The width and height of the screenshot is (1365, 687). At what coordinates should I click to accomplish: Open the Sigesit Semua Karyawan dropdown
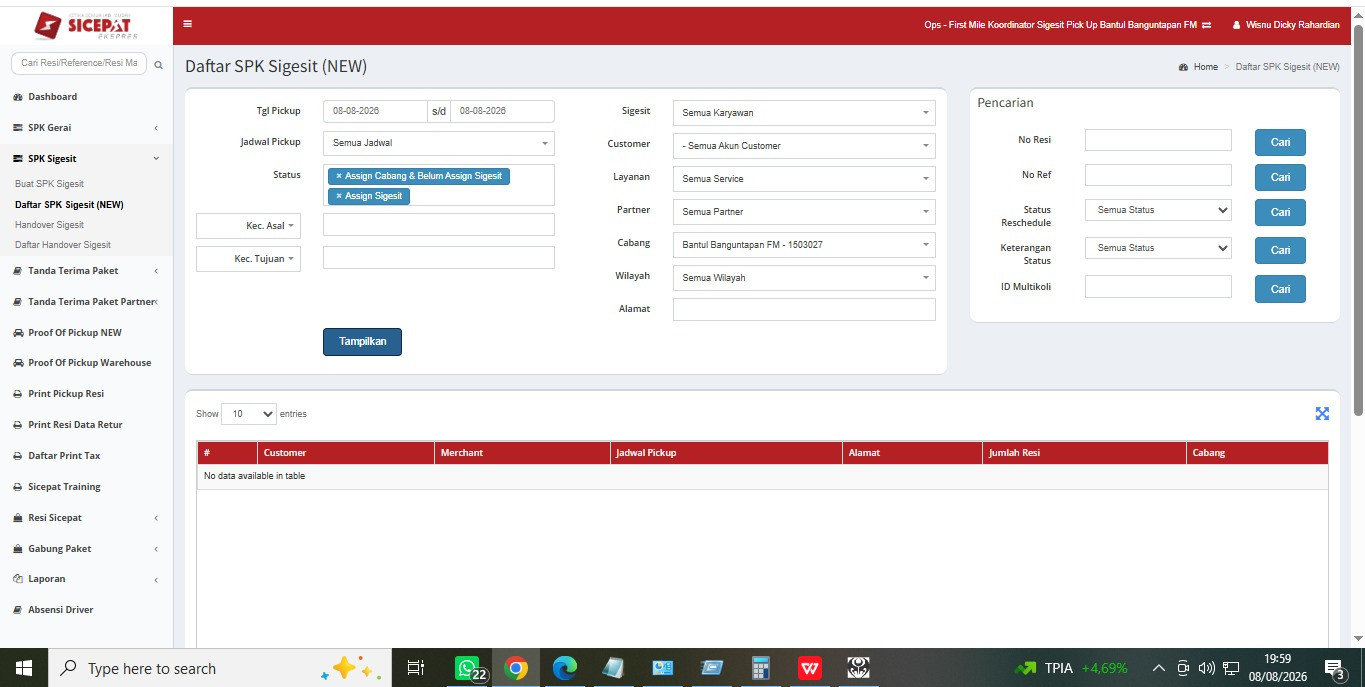[804, 113]
